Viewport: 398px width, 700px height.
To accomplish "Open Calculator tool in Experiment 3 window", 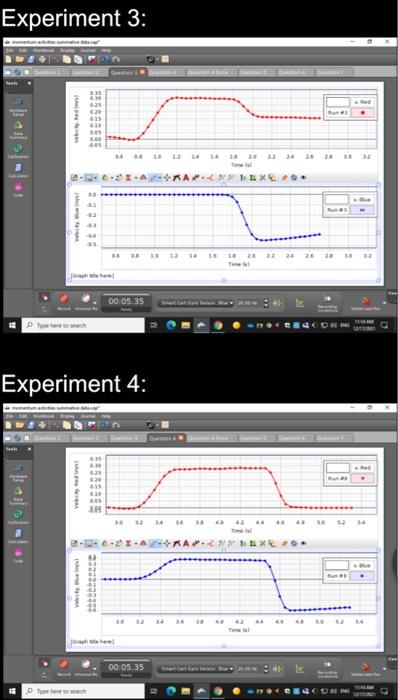I will [x=18, y=171].
